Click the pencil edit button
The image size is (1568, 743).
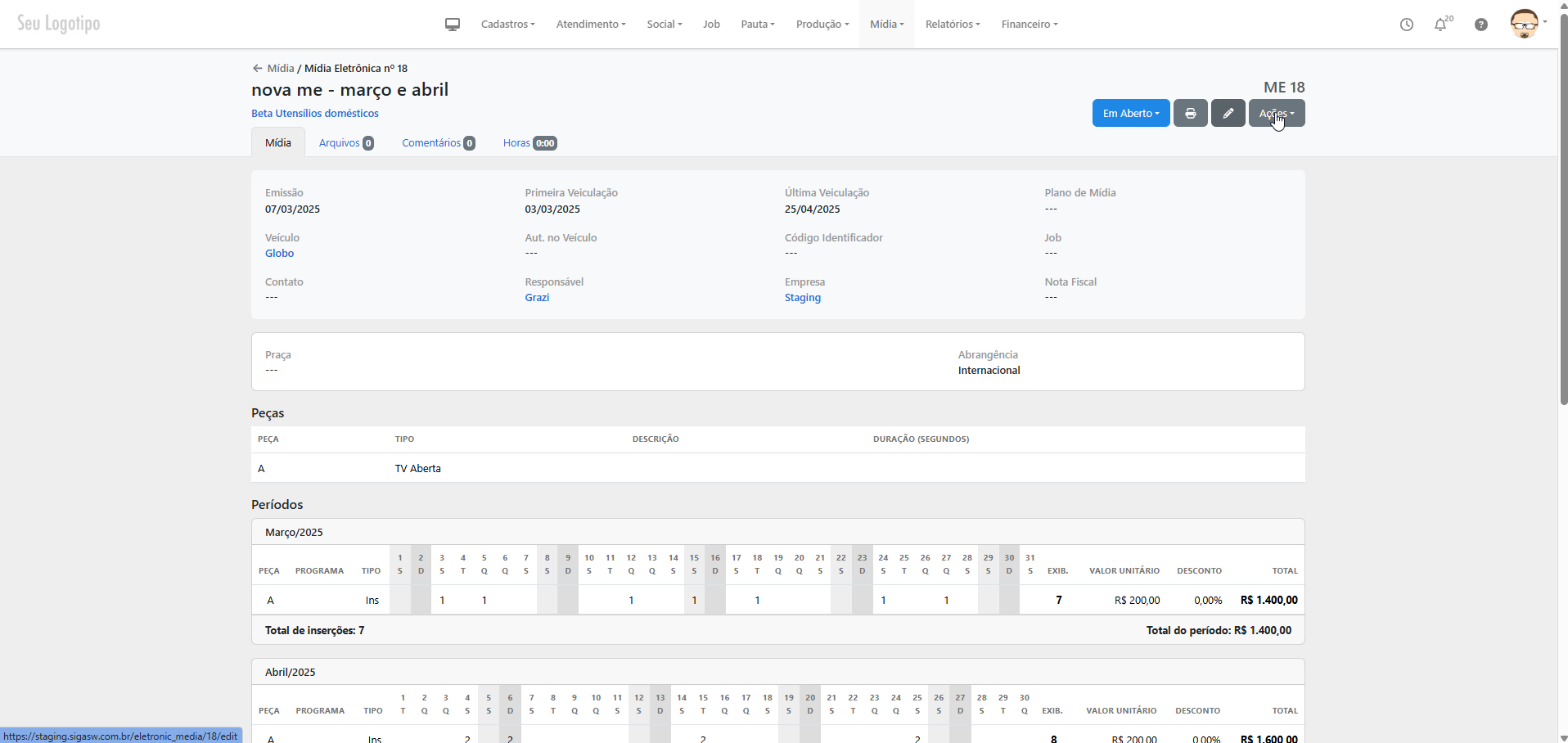1228,114
